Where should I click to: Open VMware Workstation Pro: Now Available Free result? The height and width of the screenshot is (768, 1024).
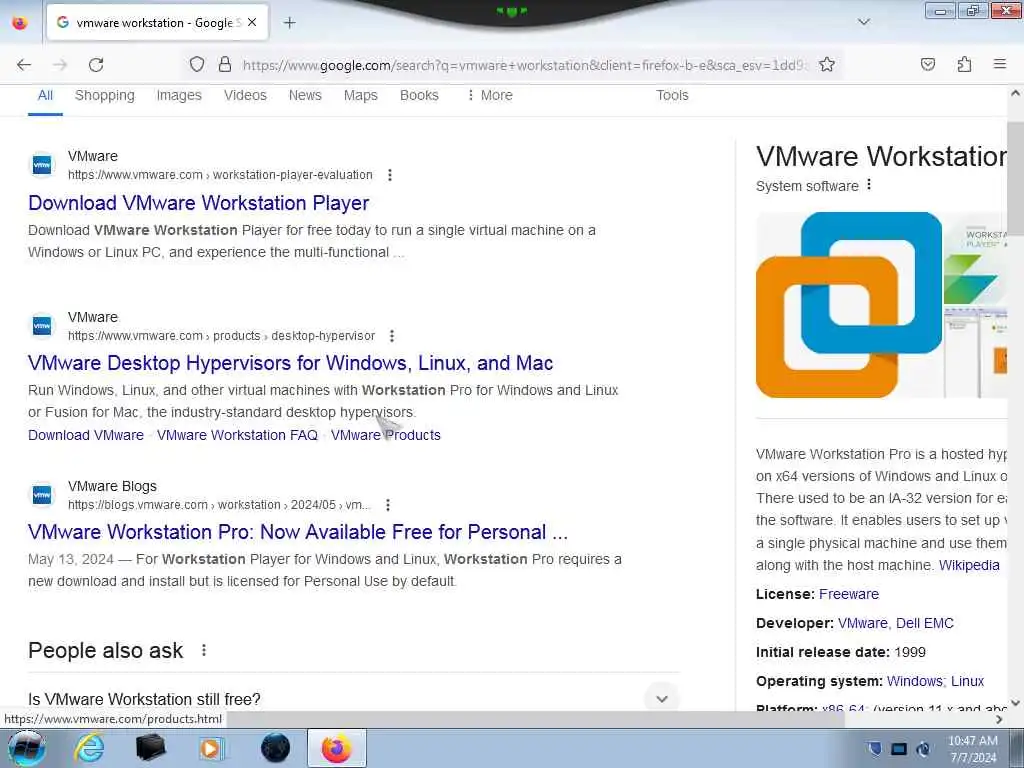tap(298, 532)
